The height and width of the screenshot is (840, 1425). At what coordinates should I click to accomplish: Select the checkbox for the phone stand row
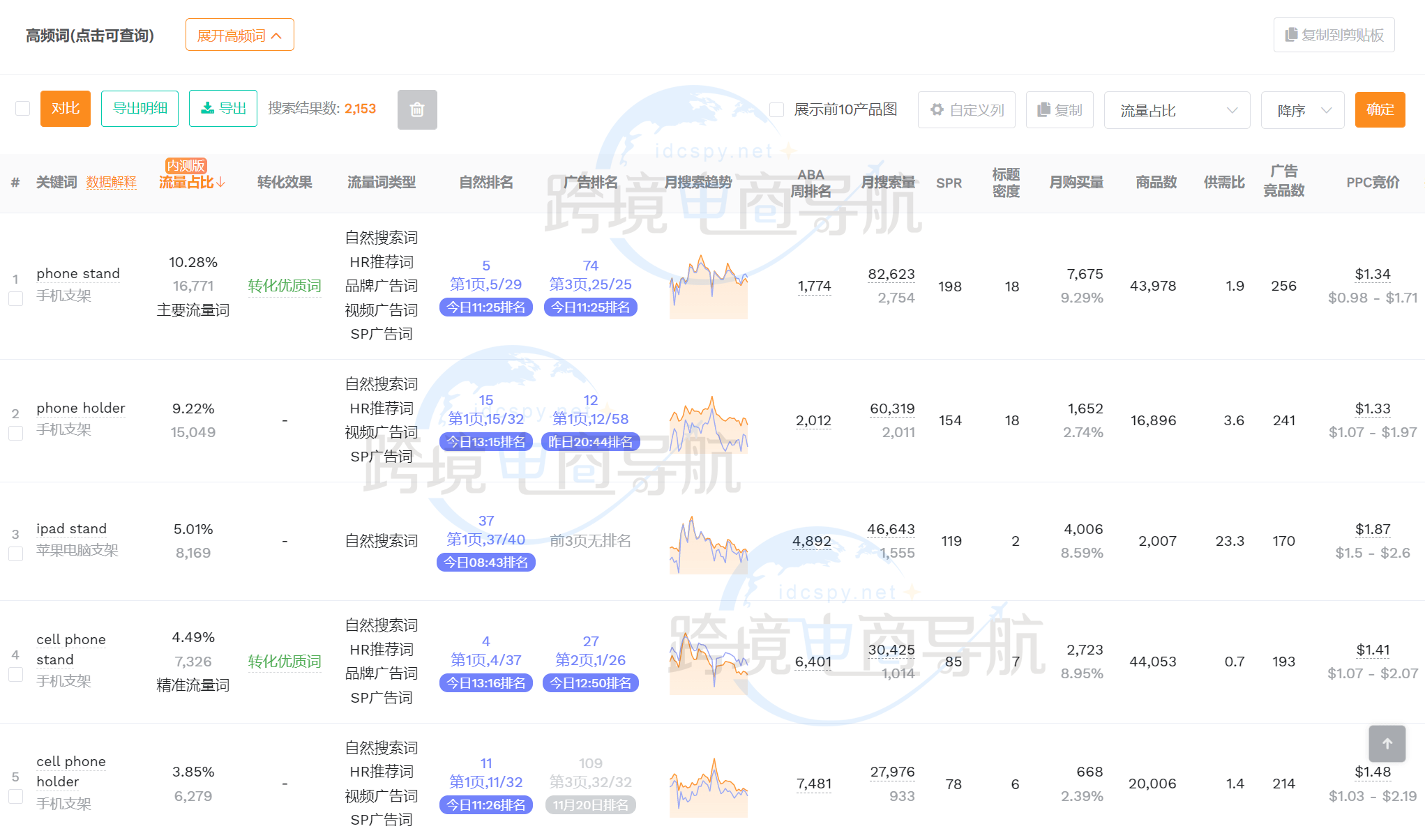click(x=15, y=298)
